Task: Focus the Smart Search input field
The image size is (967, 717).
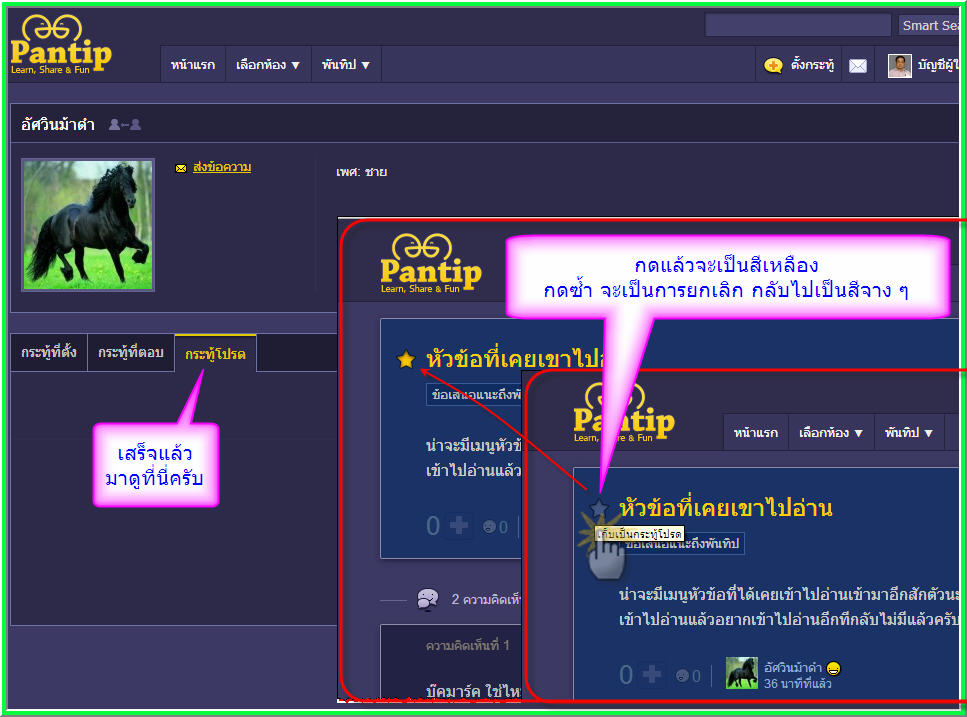Action: tap(797, 25)
